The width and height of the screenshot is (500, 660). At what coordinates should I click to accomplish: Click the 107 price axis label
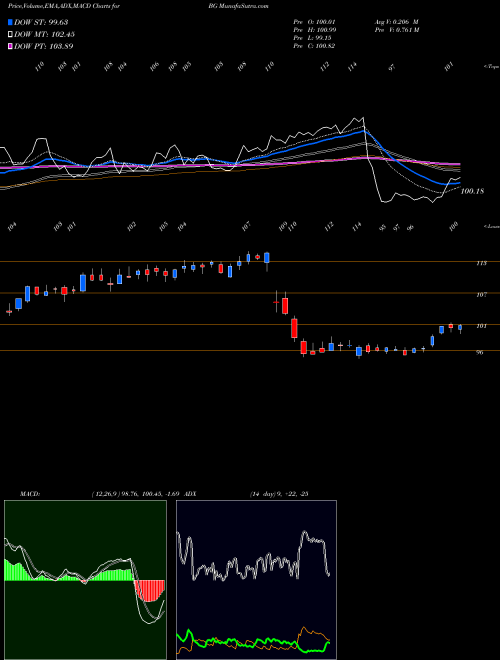point(481,295)
